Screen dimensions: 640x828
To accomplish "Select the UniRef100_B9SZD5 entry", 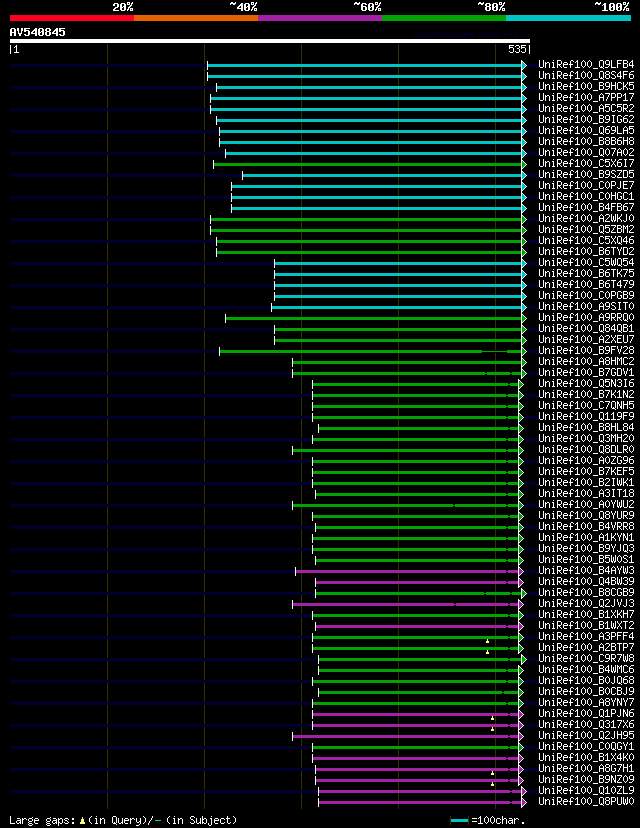I will point(586,174).
